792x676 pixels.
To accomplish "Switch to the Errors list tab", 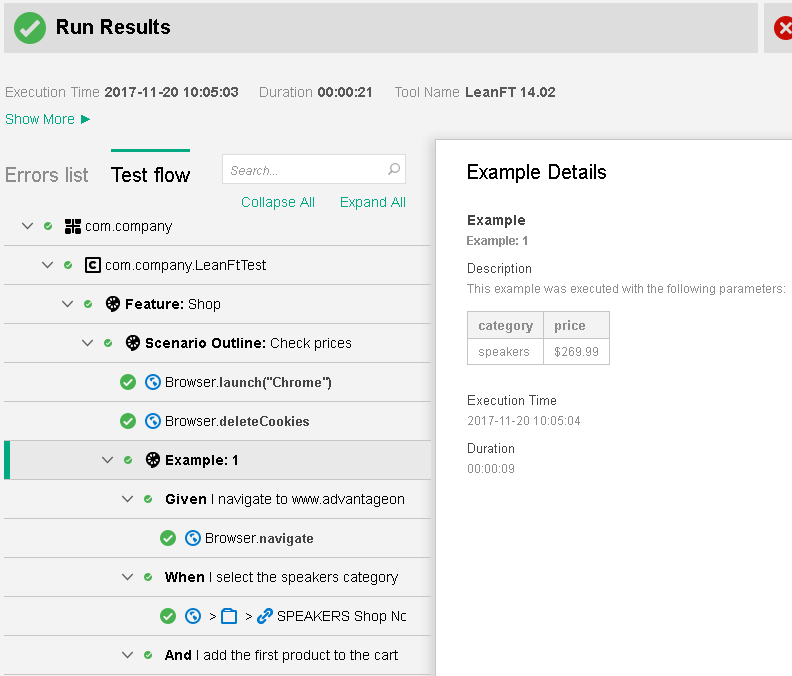I will pos(47,175).
